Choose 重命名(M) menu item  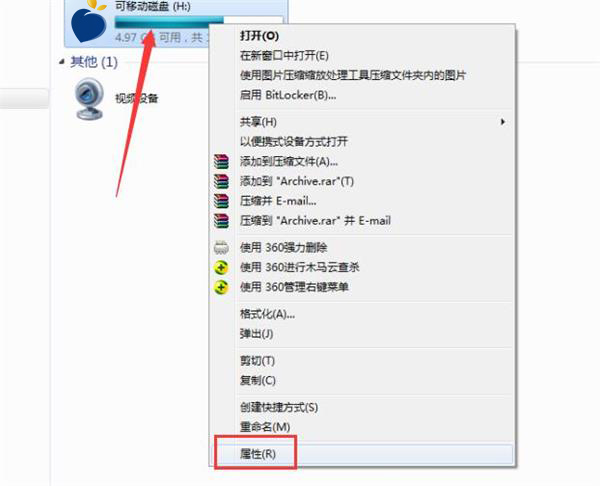click(264, 427)
